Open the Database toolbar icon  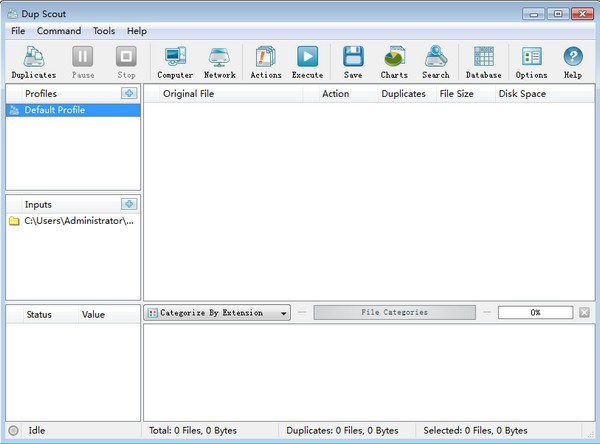click(483, 61)
